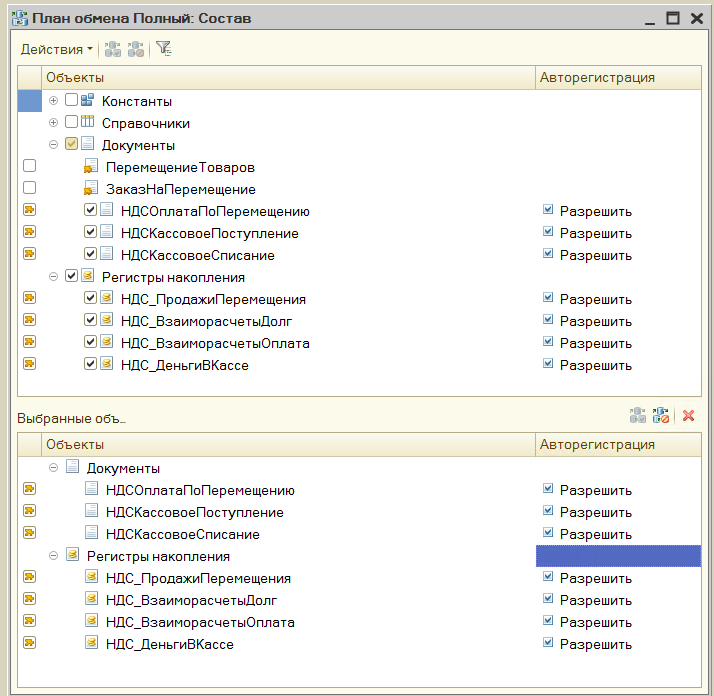Viewport: 714px width, 696px height.
Task: Uncheck НДС_ВзаиморасчетыОплата in upper list
Action: [90, 341]
